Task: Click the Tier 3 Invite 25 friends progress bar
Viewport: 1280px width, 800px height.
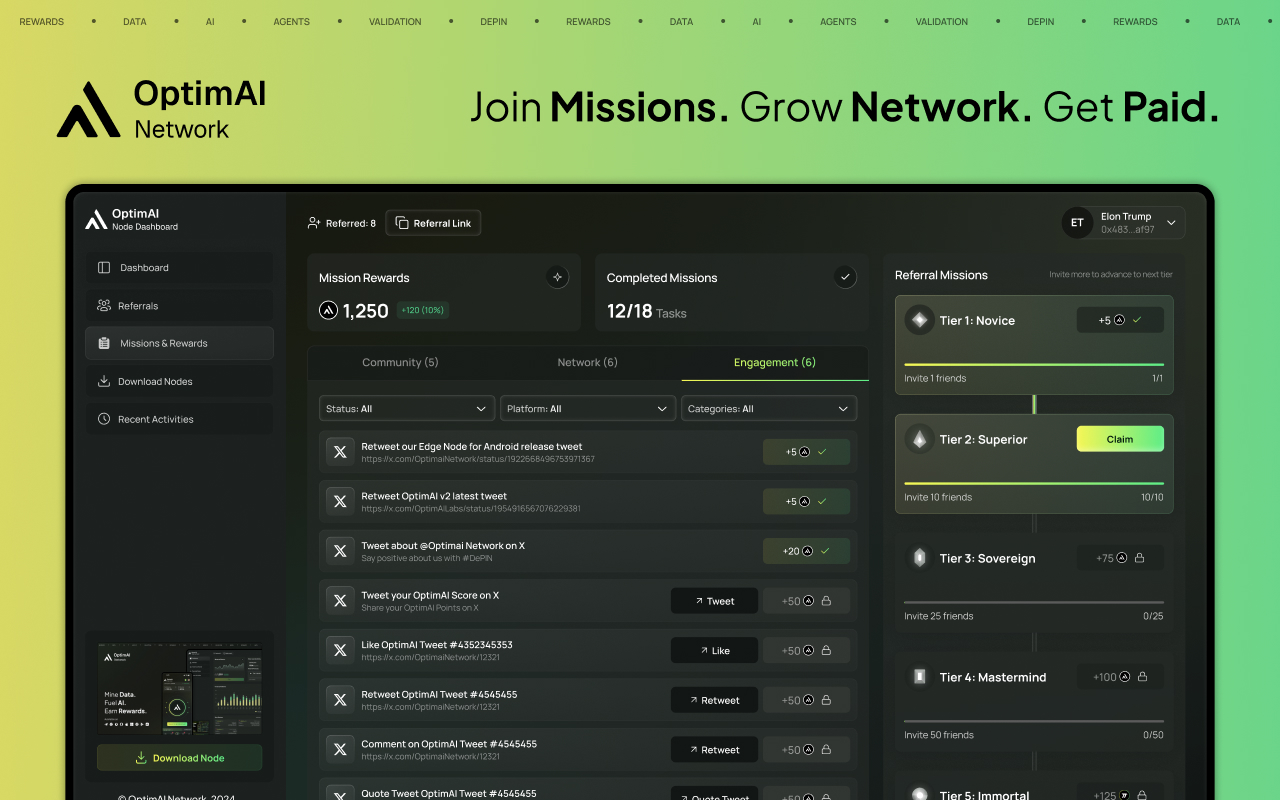Action: (1034, 602)
